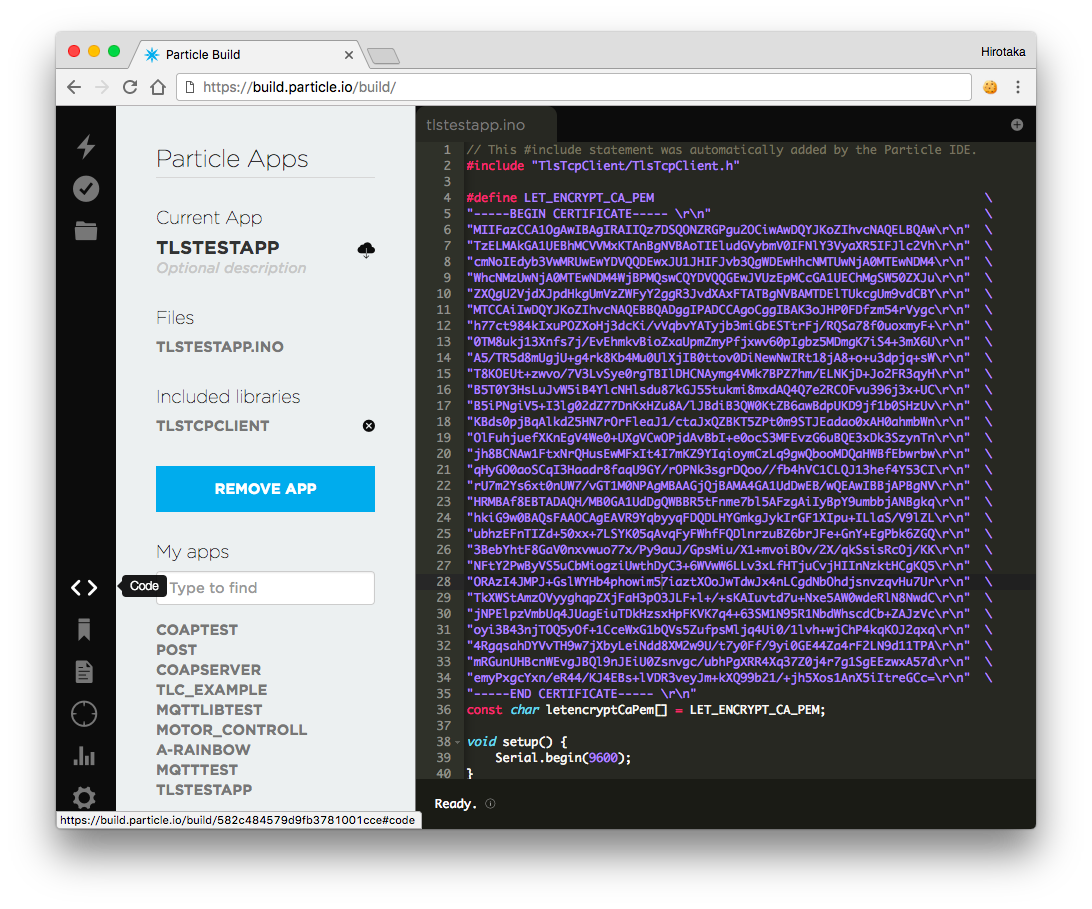Go back in the browser

(75, 87)
